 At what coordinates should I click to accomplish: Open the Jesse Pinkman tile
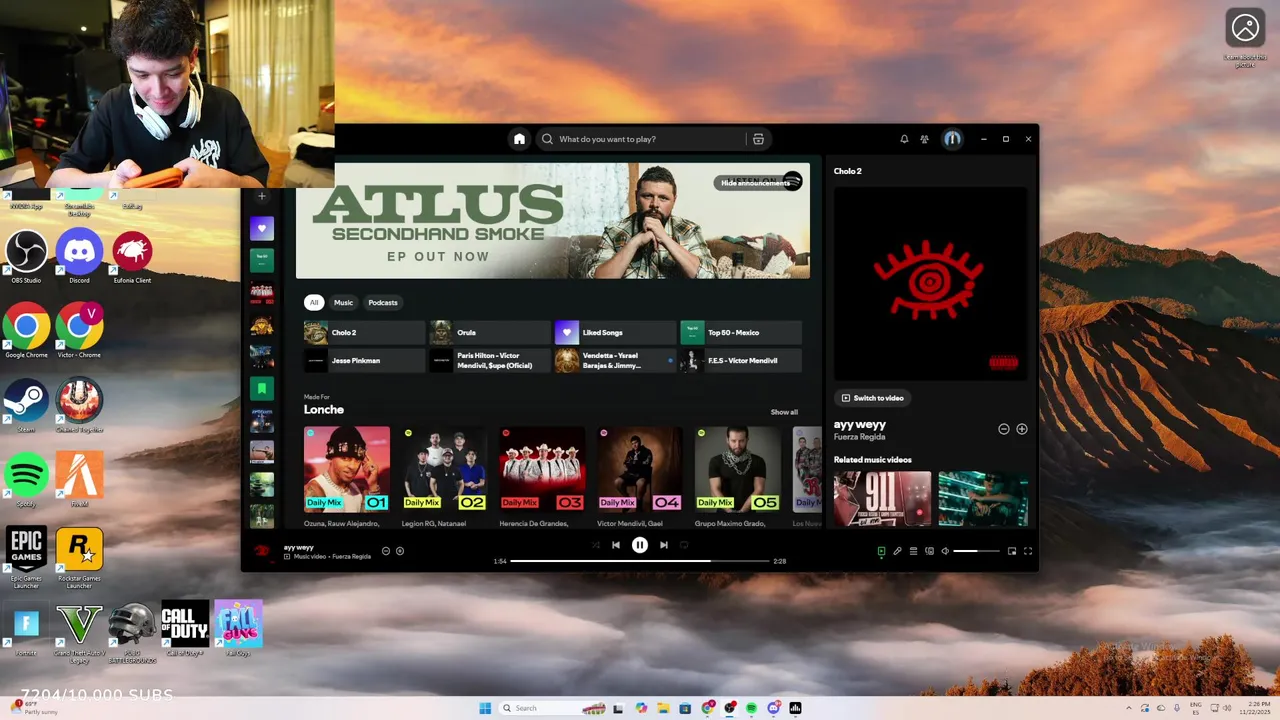point(364,360)
